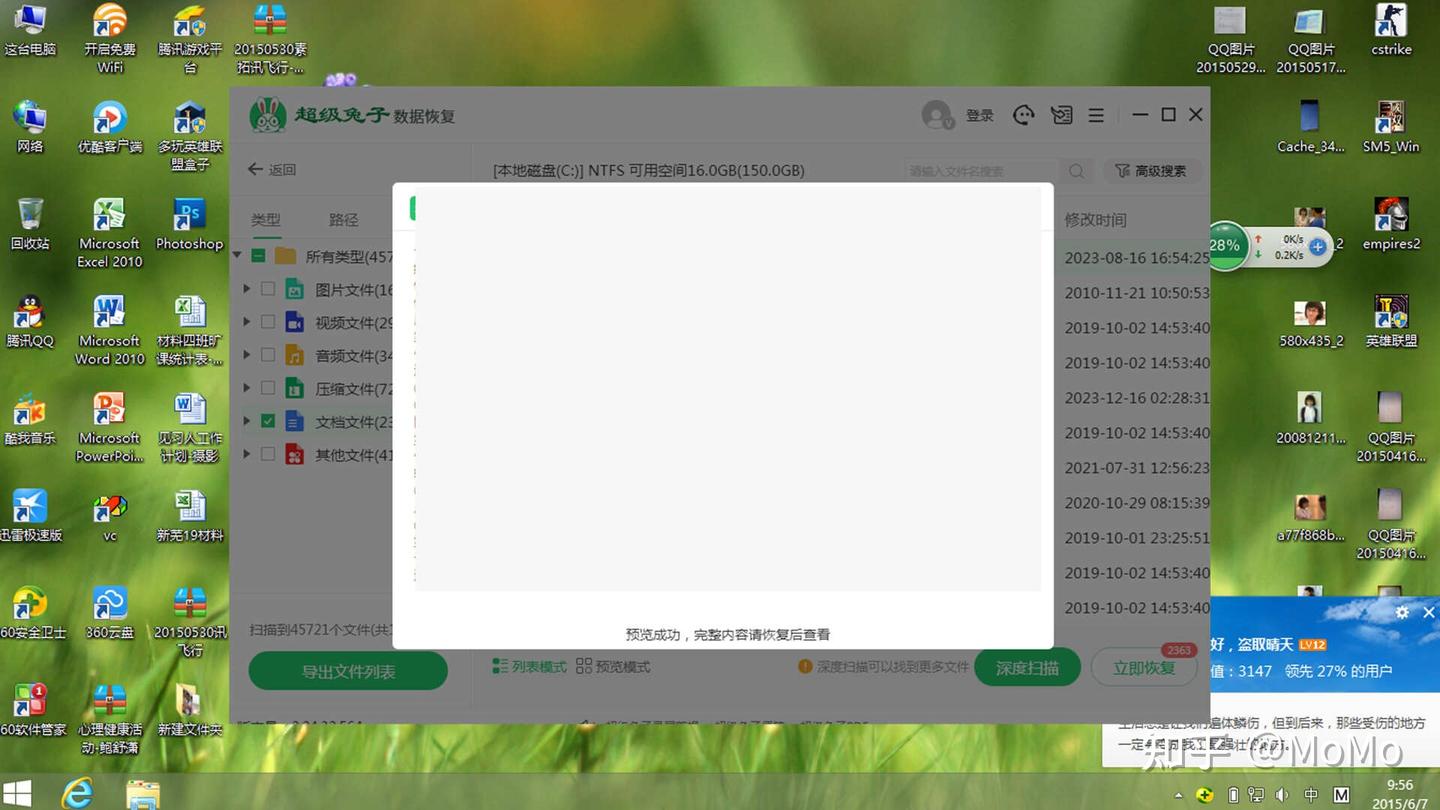This screenshot has width=1440, height=810.
Task: Click the 图片文件 image type icon
Action: click(295, 290)
